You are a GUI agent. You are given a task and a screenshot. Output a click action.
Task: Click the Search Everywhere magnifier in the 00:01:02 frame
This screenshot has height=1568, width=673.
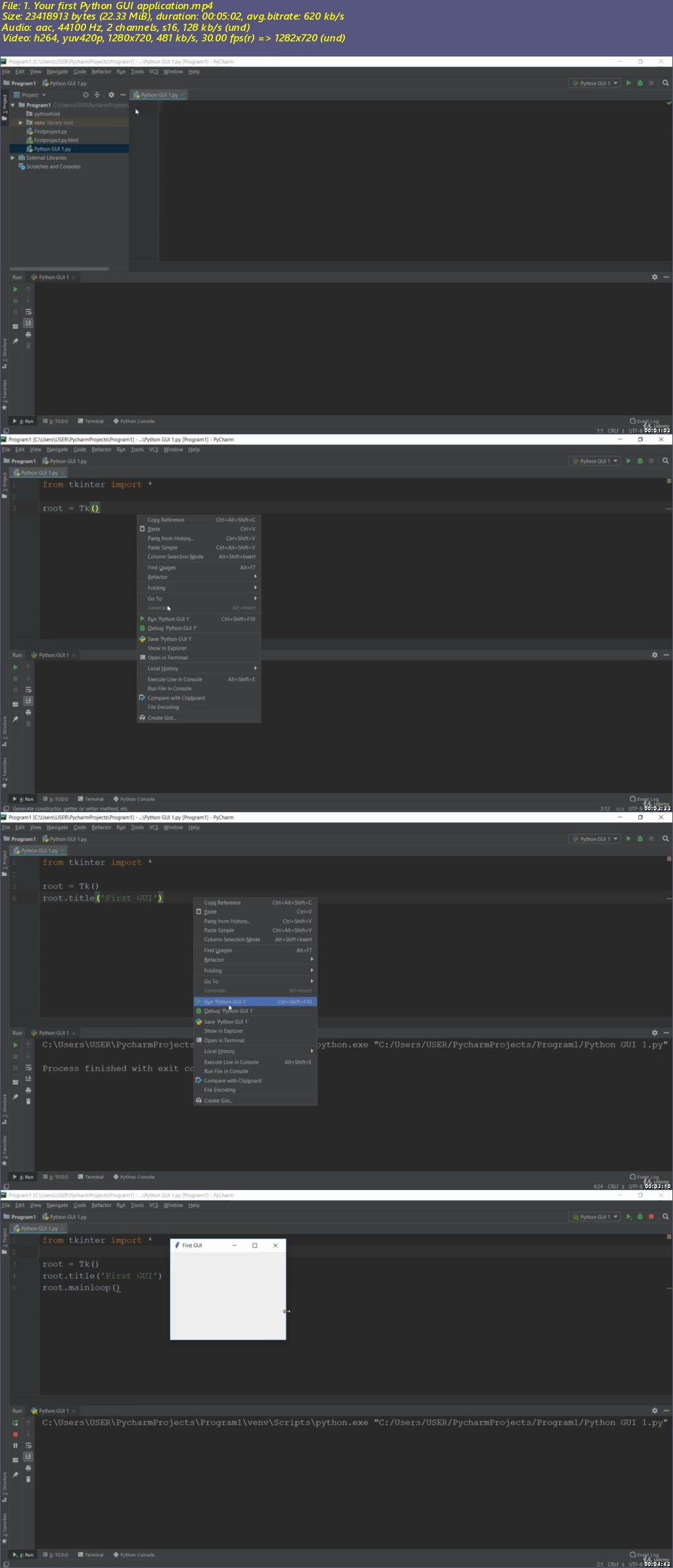coord(665,83)
